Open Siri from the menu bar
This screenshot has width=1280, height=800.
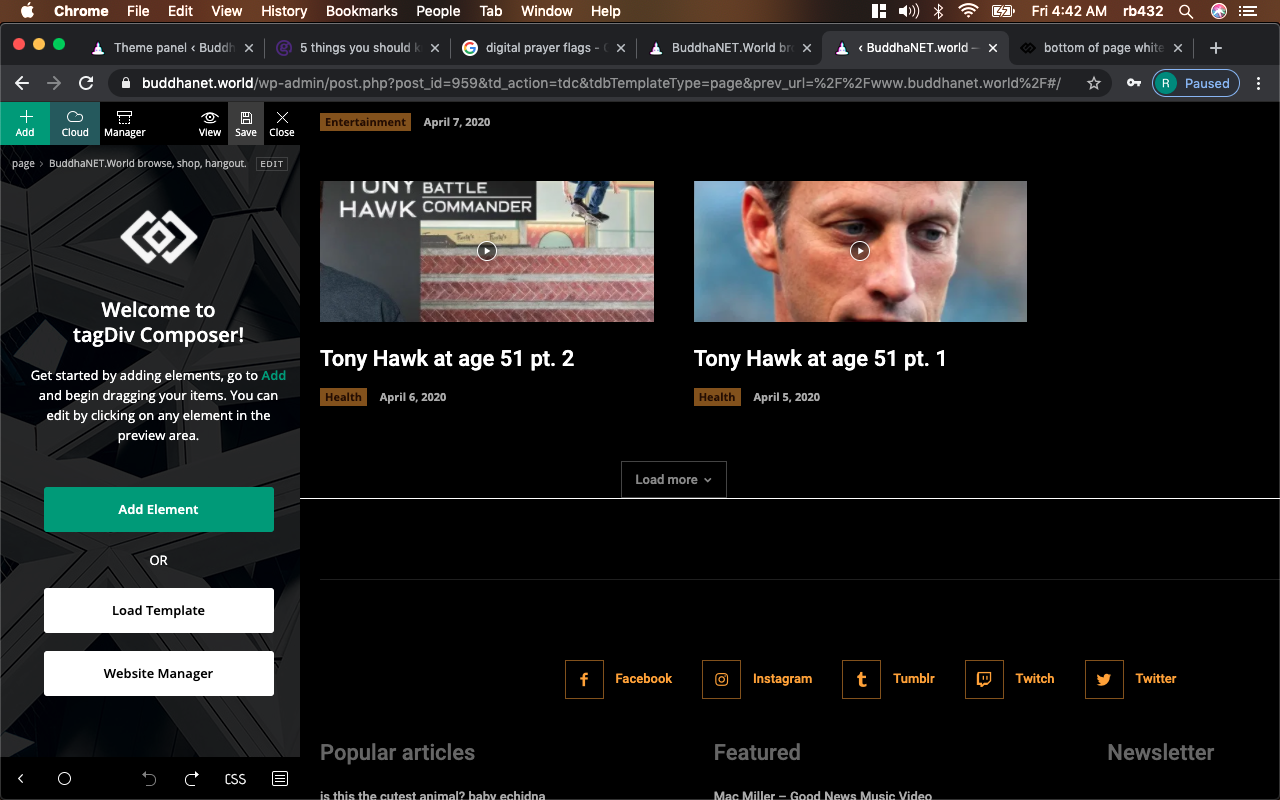[x=1219, y=11]
